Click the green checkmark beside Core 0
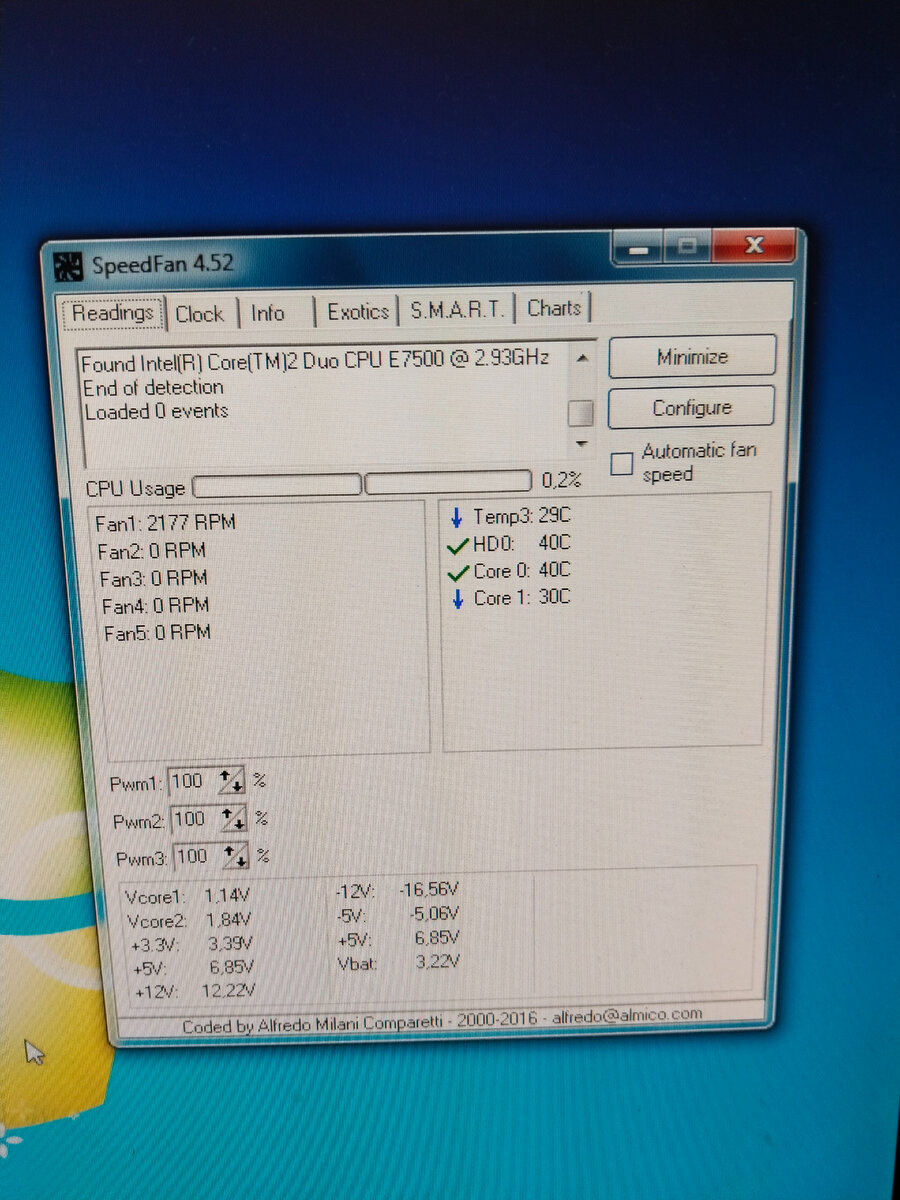The image size is (900, 1200). click(x=458, y=572)
